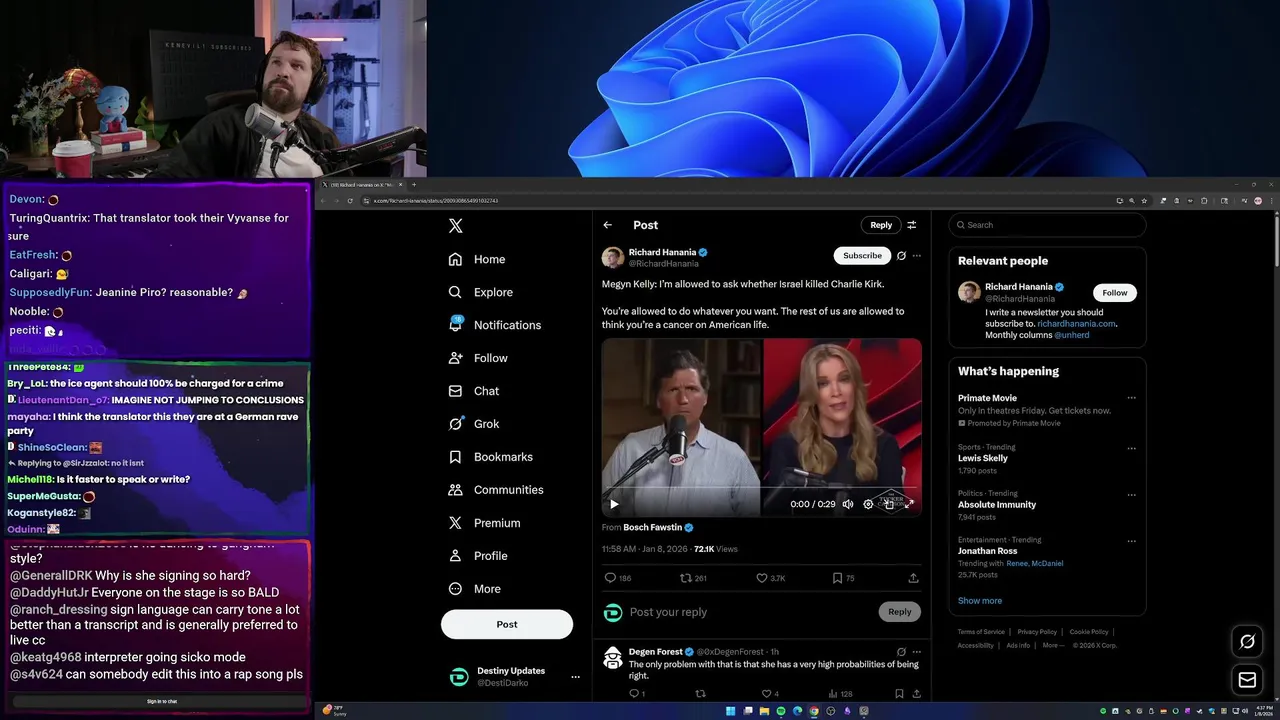The image size is (1280, 720).
Task: Like the post (3.7K)
Action: 770,578
